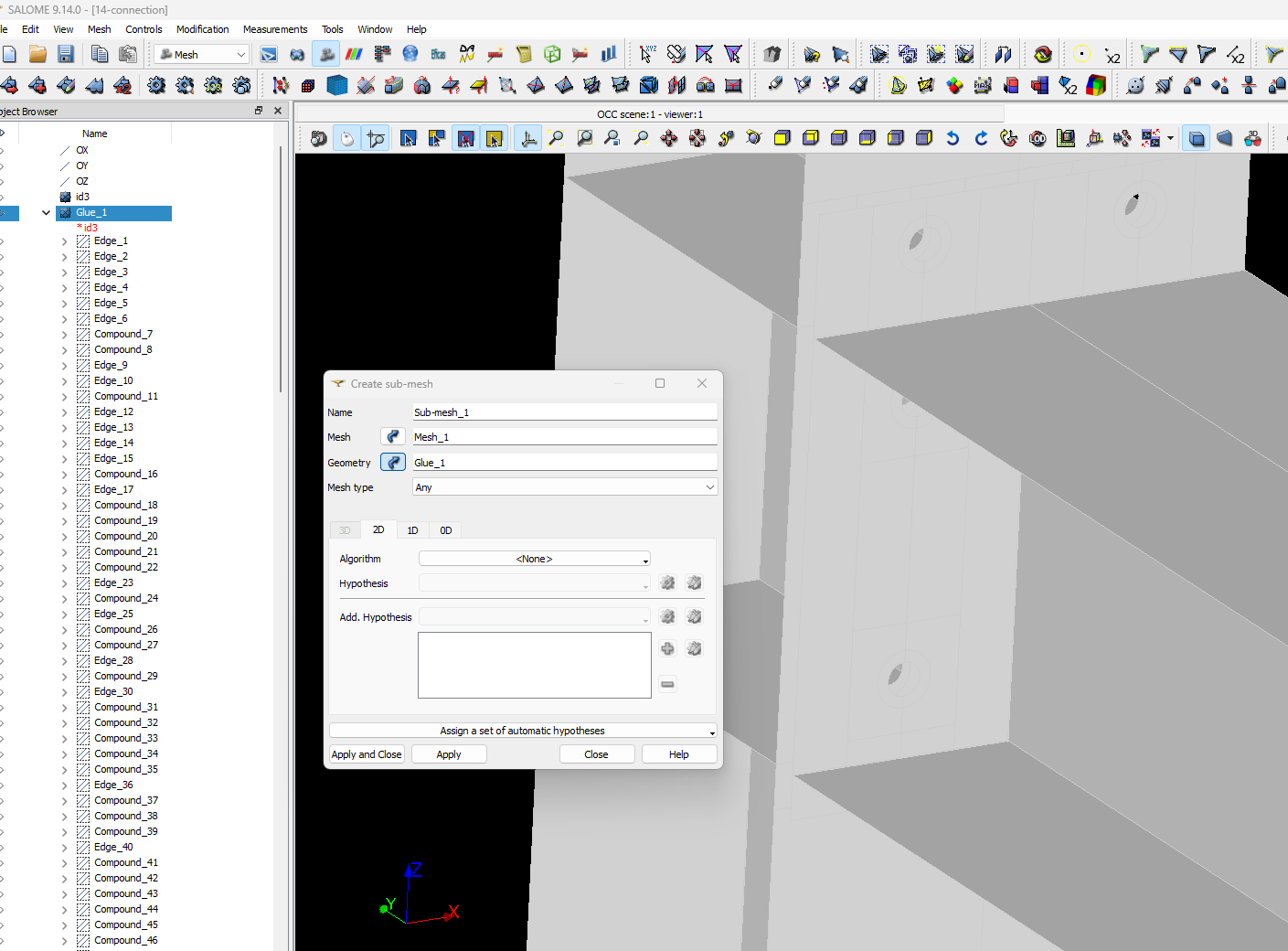Click the counterclockwise rotate view icon
The height and width of the screenshot is (951, 1288).
(x=953, y=139)
